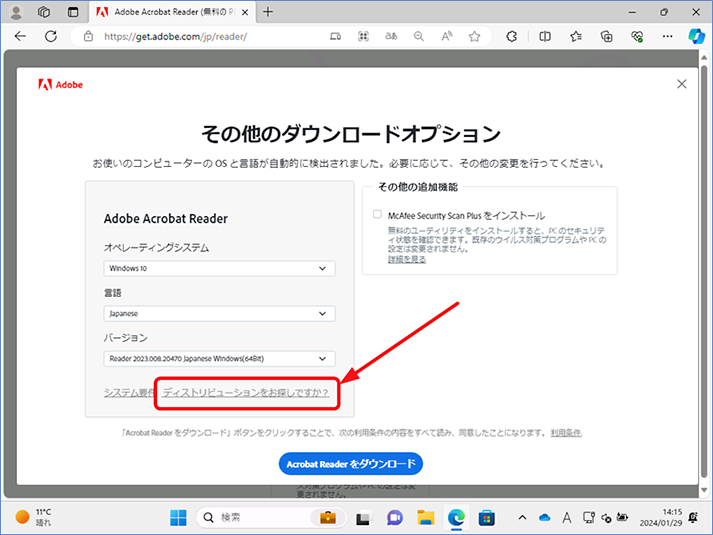Open the Windows Start menu
The width and height of the screenshot is (713, 535).
click(x=178, y=518)
